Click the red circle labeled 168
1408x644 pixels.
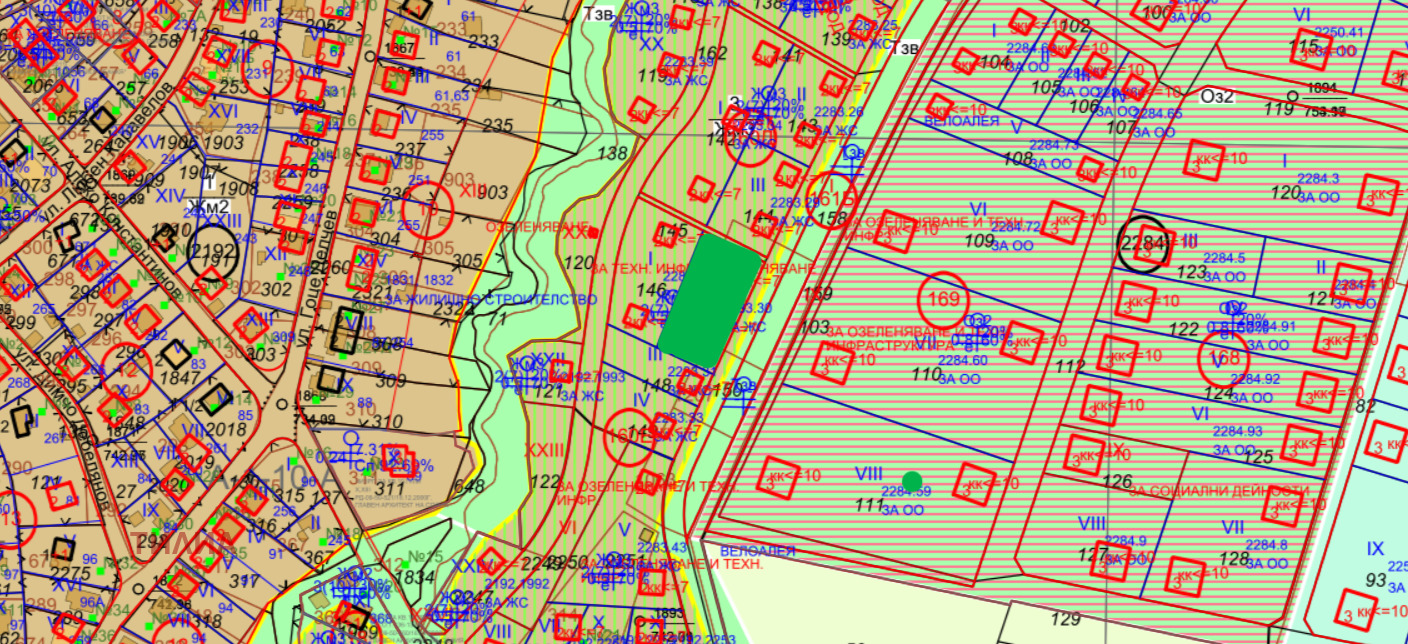[x=1224, y=358]
